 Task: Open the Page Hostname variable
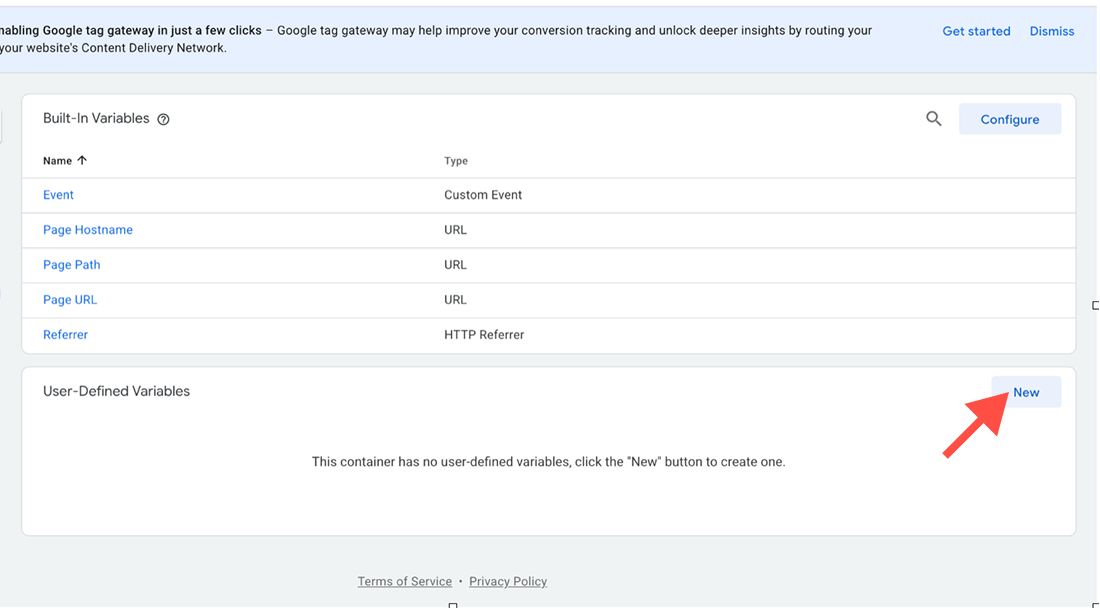tap(88, 230)
